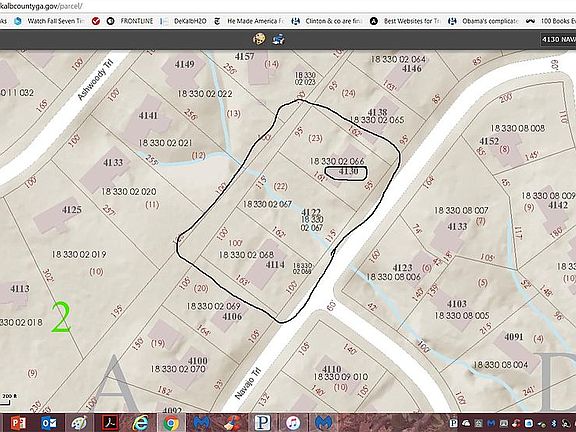Image resolution: width=576 pixels, height=432 pixels.
Task: Open the He Made America bookmark
Action: click(249, 21)
